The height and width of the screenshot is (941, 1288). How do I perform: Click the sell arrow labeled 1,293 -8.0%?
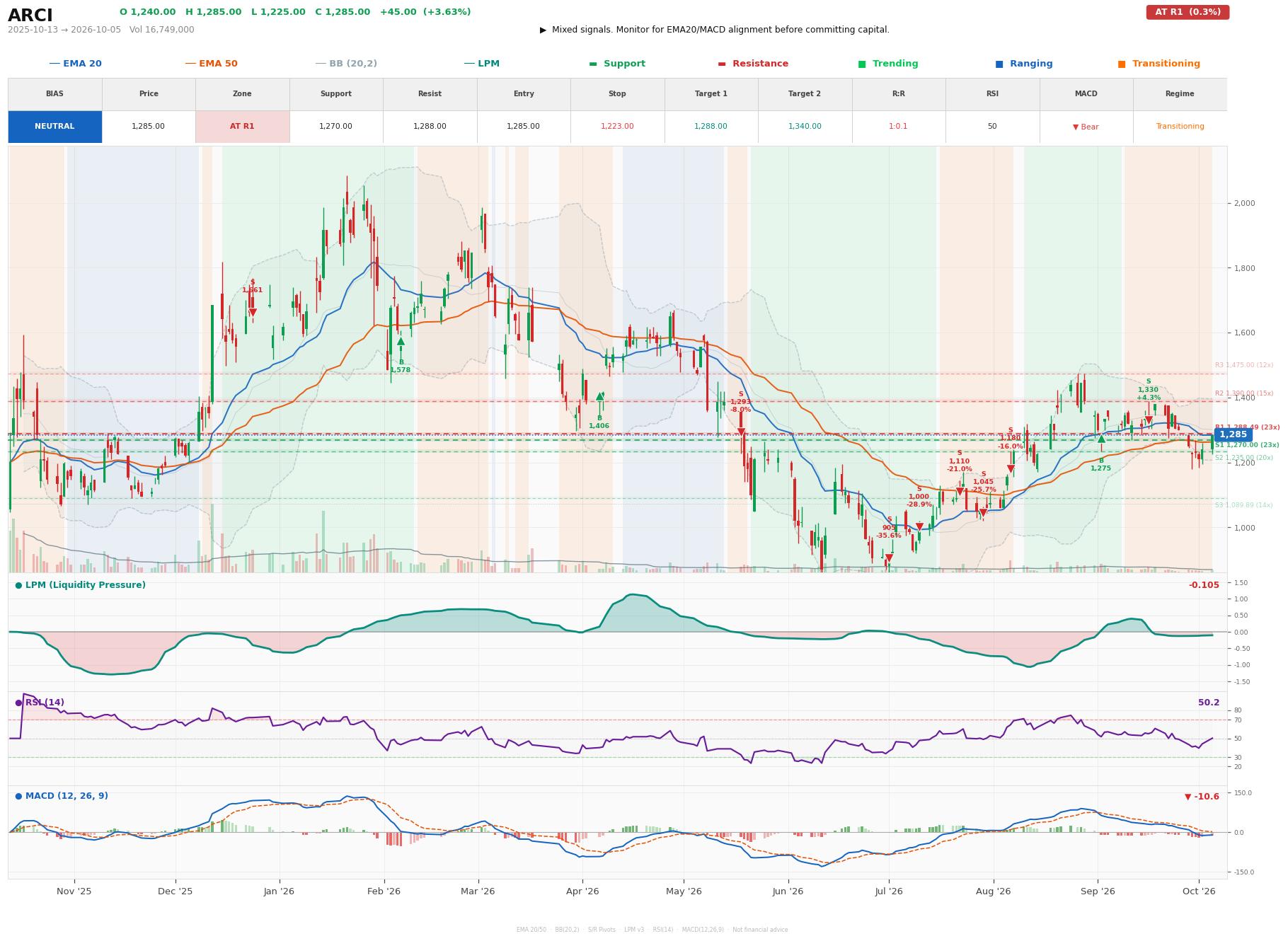pyautogui.click(x=741, y=432)
